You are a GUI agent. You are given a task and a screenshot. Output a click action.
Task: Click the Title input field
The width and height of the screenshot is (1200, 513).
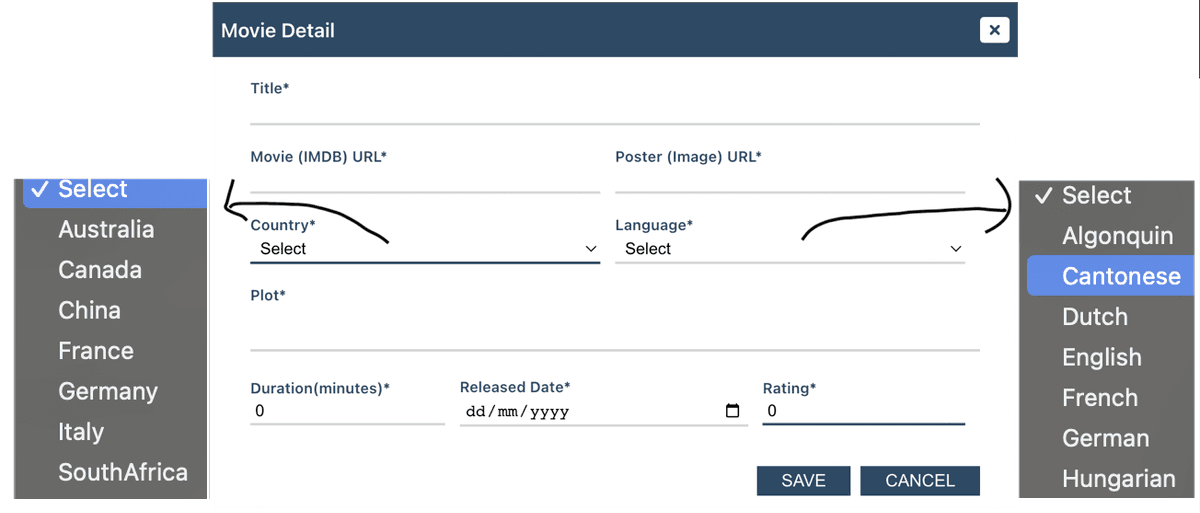point(614,111)
